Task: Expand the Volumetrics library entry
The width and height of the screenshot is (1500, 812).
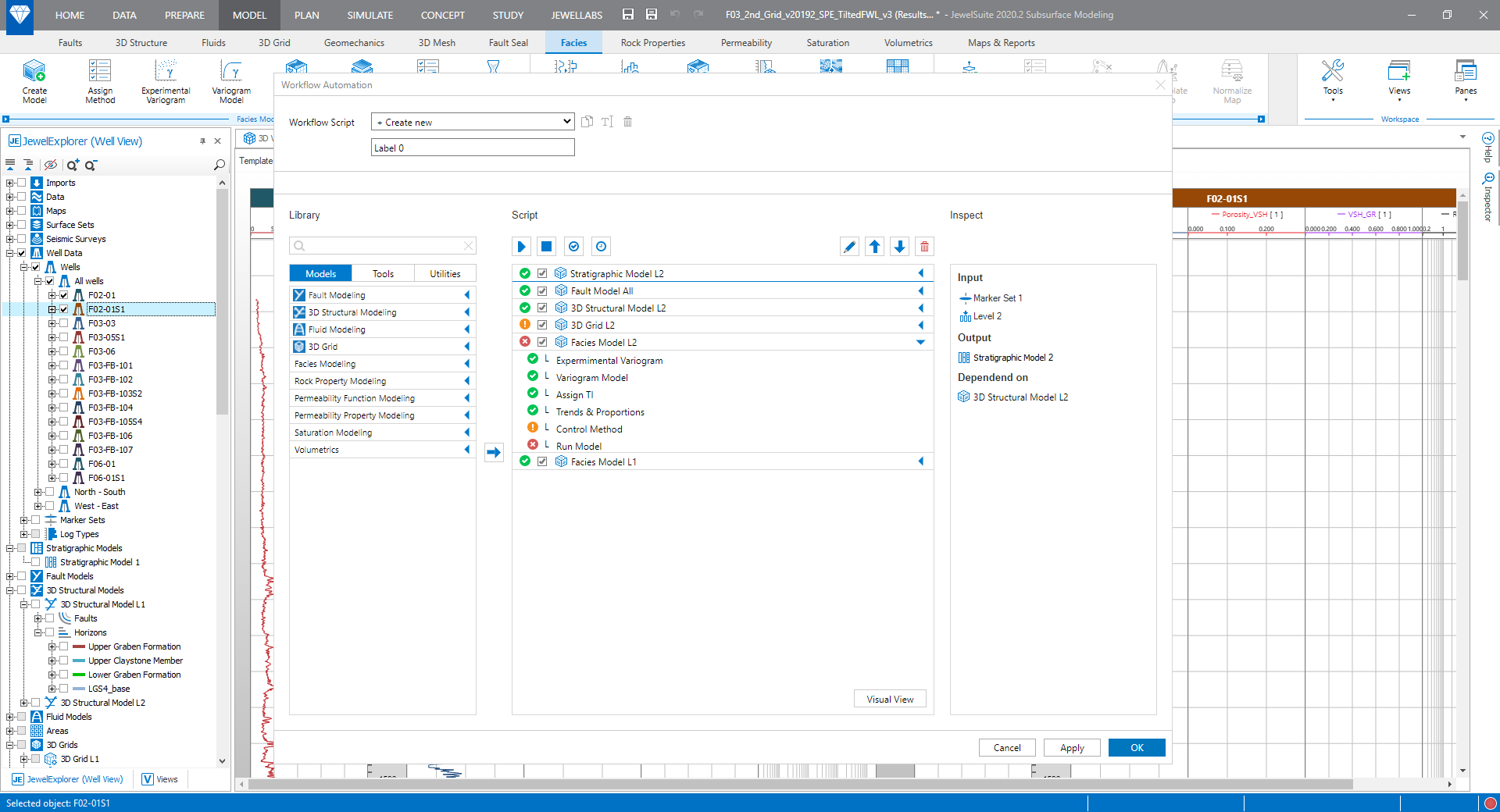Action: point(467,450)
